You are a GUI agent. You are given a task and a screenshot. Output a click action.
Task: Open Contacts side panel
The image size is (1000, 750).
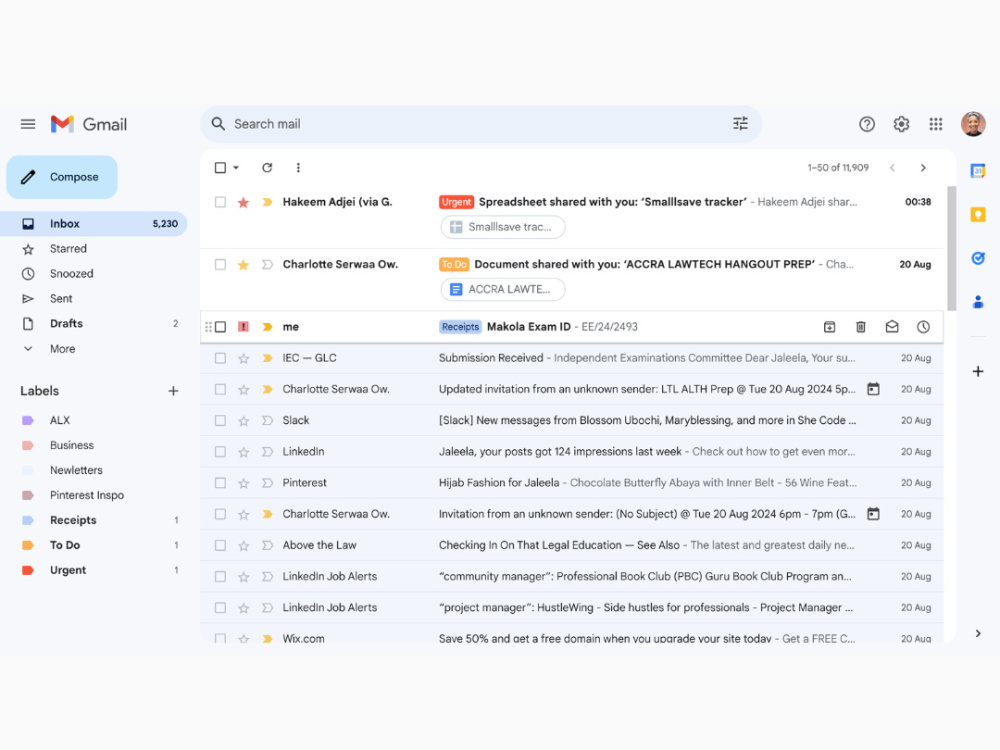pos(978,302)
